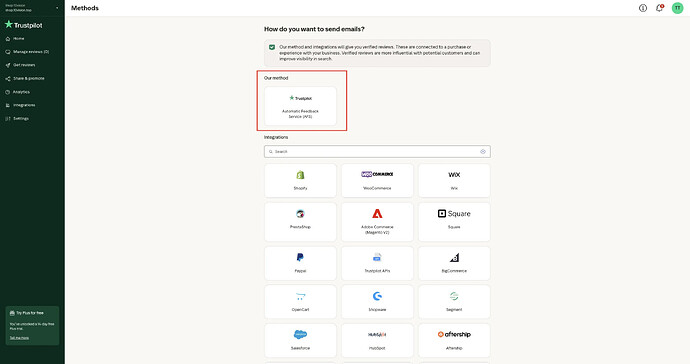Click the green verified shield icon
This screenshot has width=690, height=364.
coord(272,47)
